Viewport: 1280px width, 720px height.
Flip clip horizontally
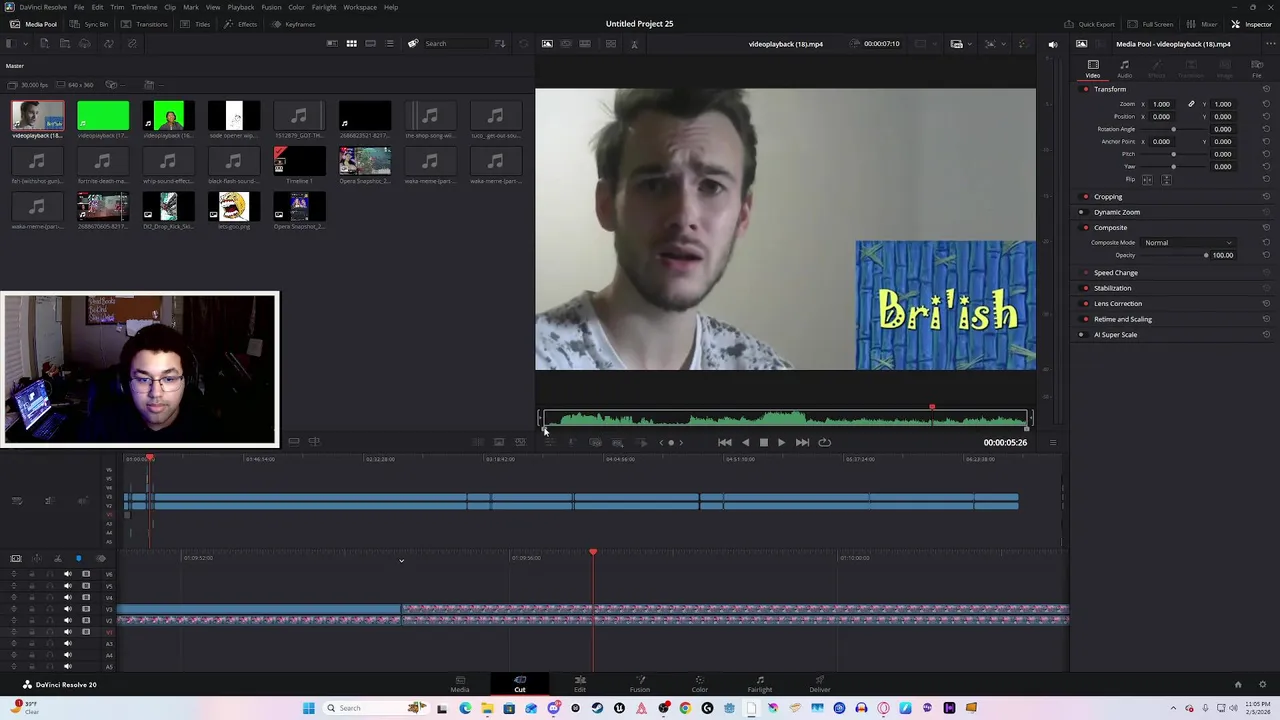tap(1147, 180)
